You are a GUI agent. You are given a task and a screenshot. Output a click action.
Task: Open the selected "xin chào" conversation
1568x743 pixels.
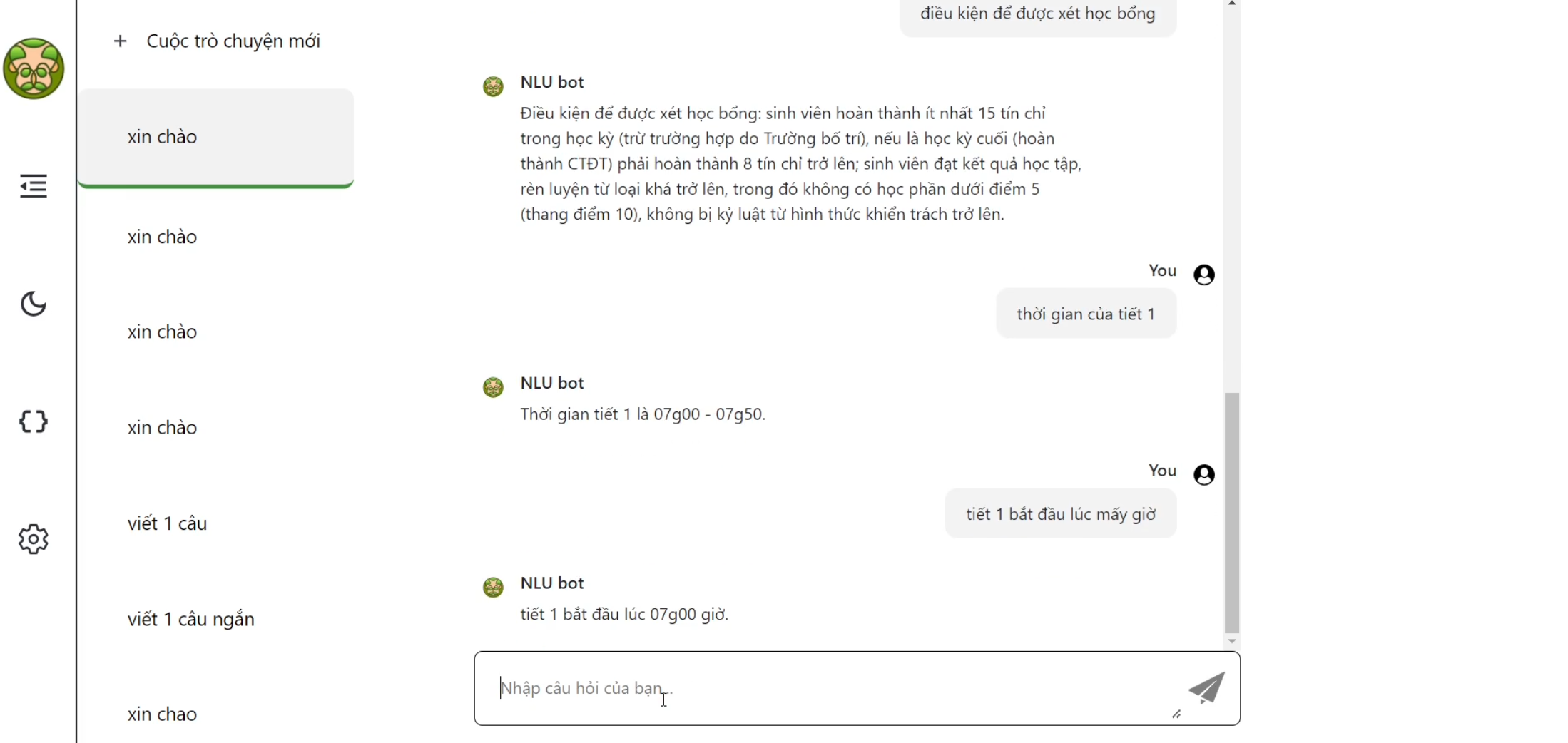pyautogui.click(x=215, y=137)
